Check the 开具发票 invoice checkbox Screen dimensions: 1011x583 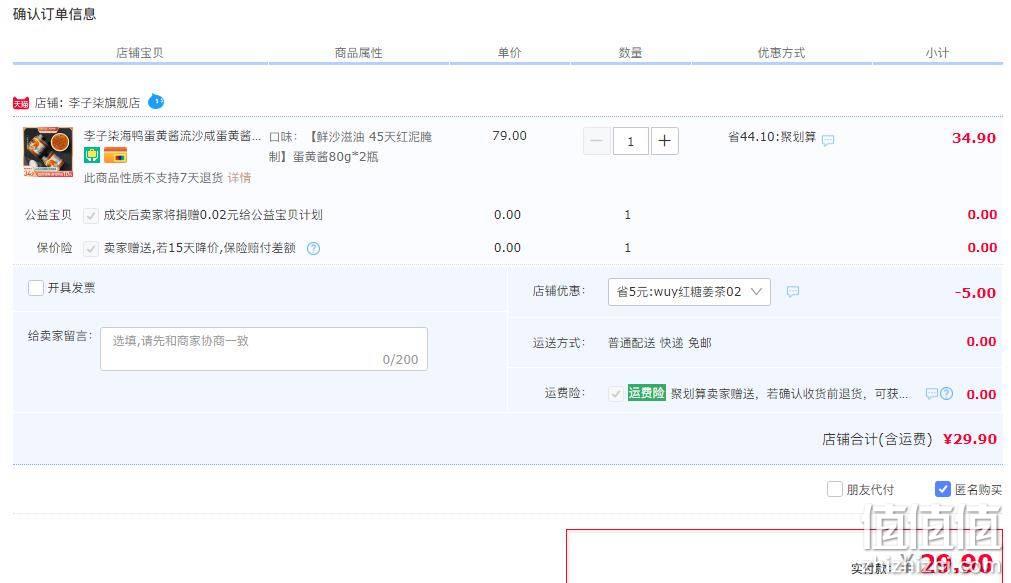pos(36,288)
